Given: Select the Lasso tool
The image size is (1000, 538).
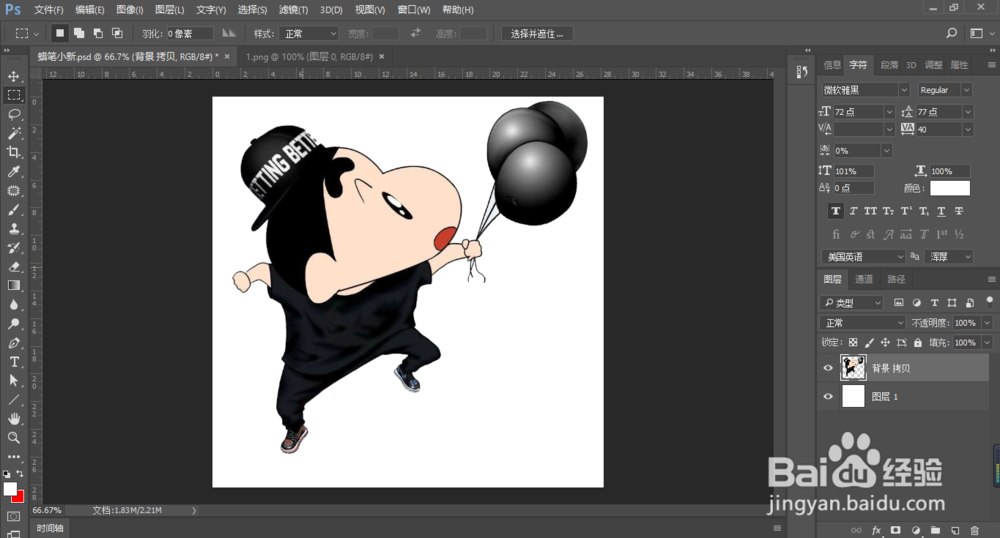Looking at the screenshot, I should tap(13, 115).
